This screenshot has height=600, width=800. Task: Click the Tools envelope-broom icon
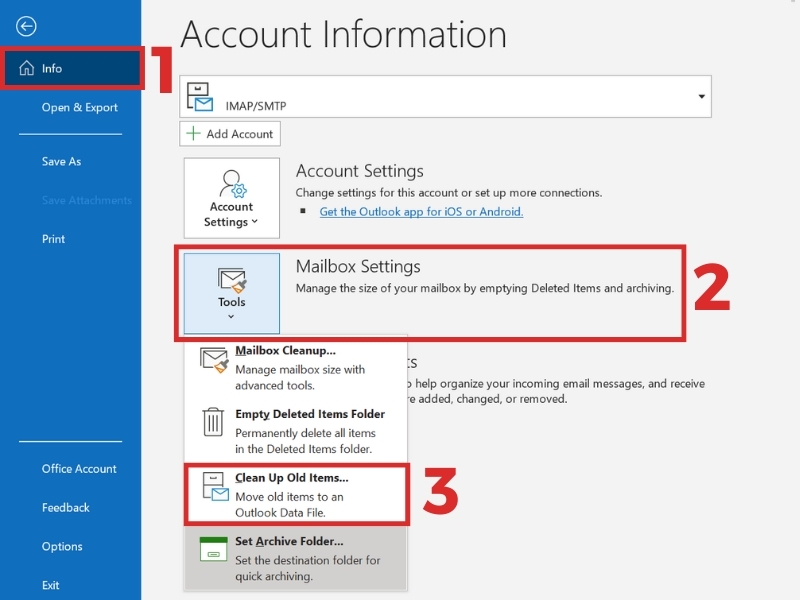tap(232, 280)
